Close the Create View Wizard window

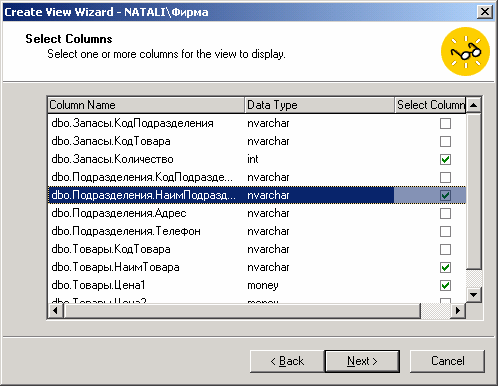485,12
